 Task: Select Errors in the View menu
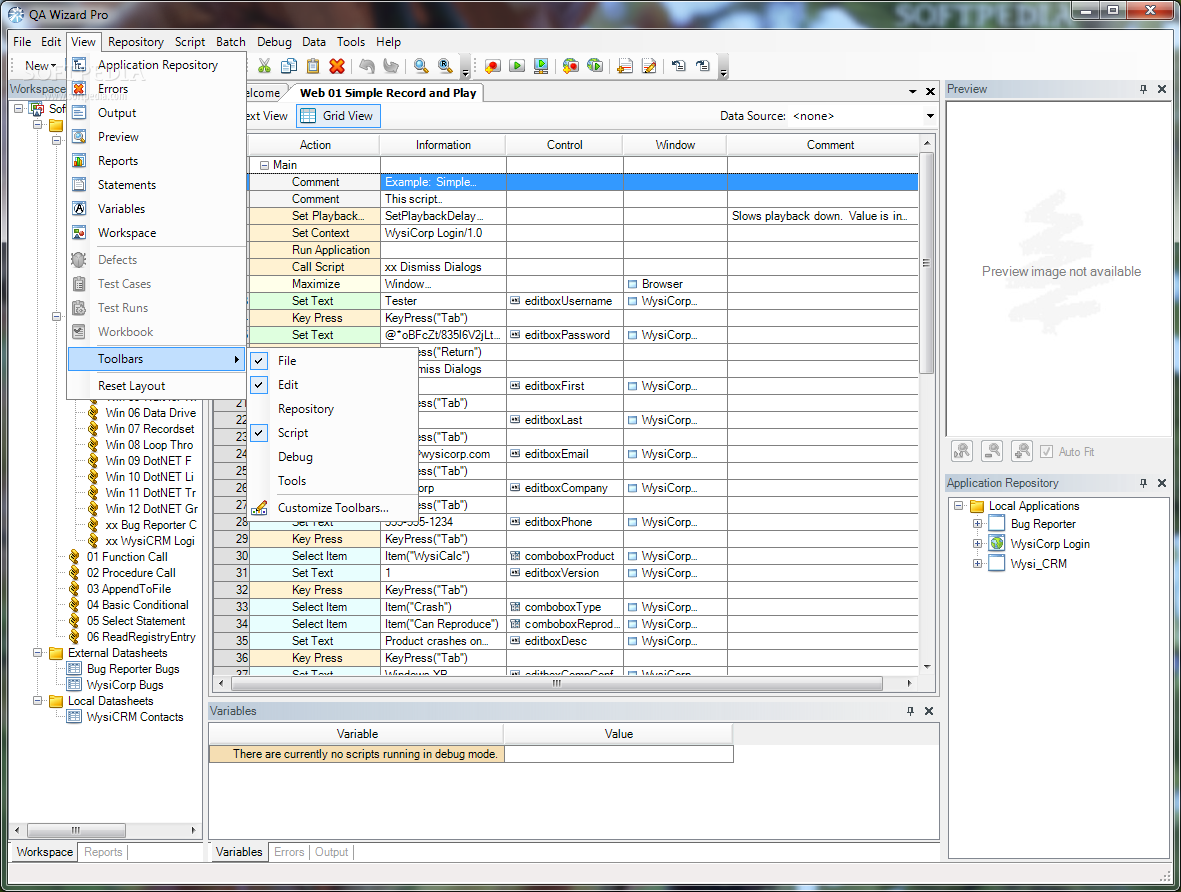[157, 89]
